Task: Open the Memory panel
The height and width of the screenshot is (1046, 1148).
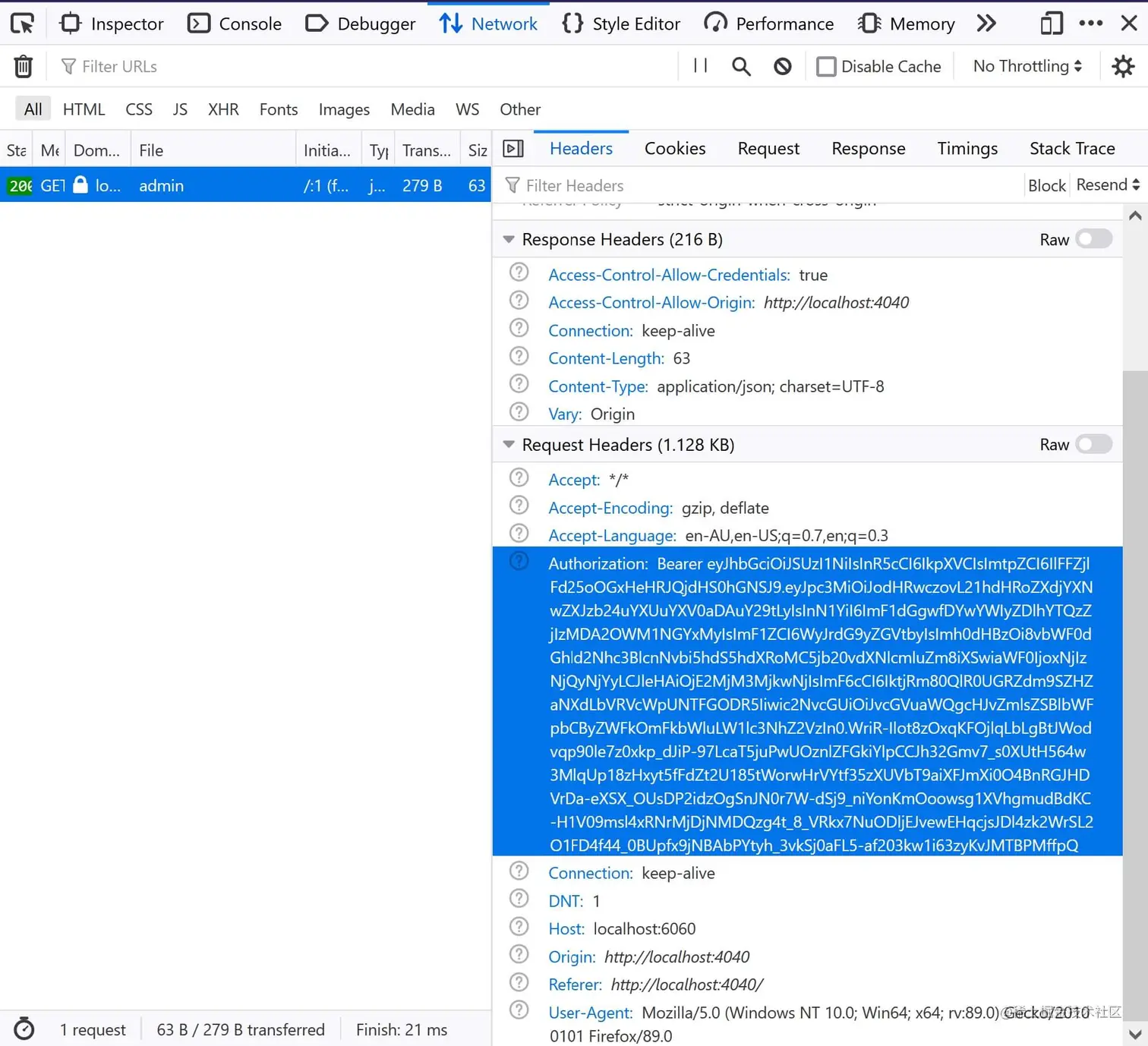Action: click(906, 24)
